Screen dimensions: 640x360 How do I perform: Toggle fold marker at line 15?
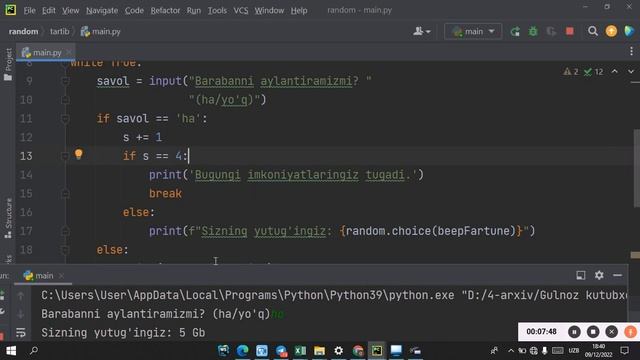pos(65,193)
